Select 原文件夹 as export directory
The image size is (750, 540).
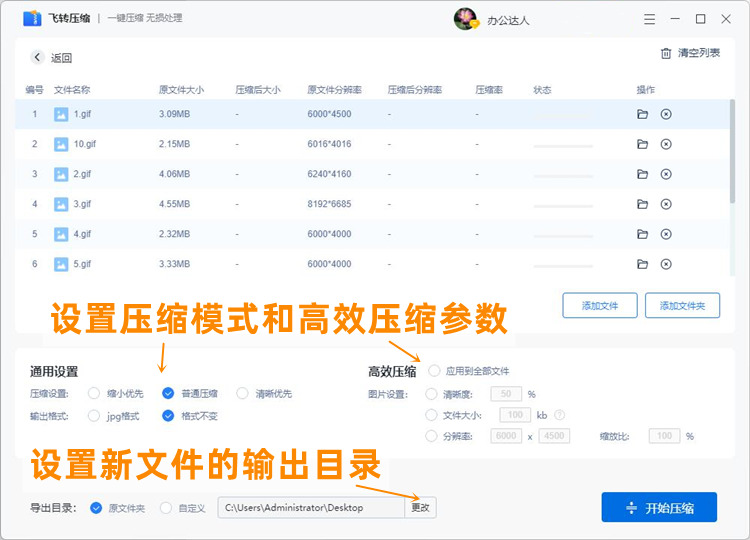(x=96, y=508)
